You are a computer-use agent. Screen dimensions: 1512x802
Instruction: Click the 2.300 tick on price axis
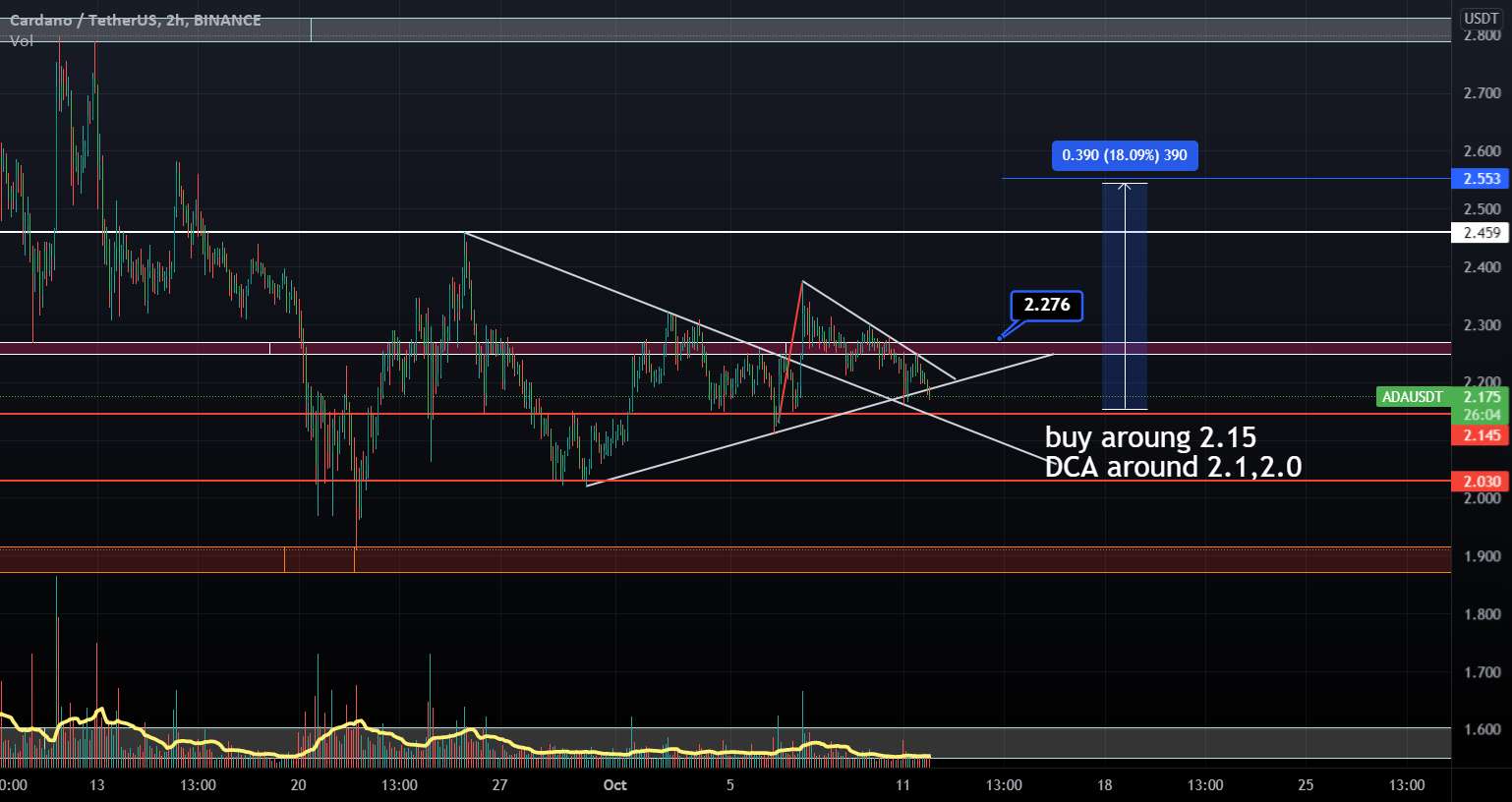1482,325
